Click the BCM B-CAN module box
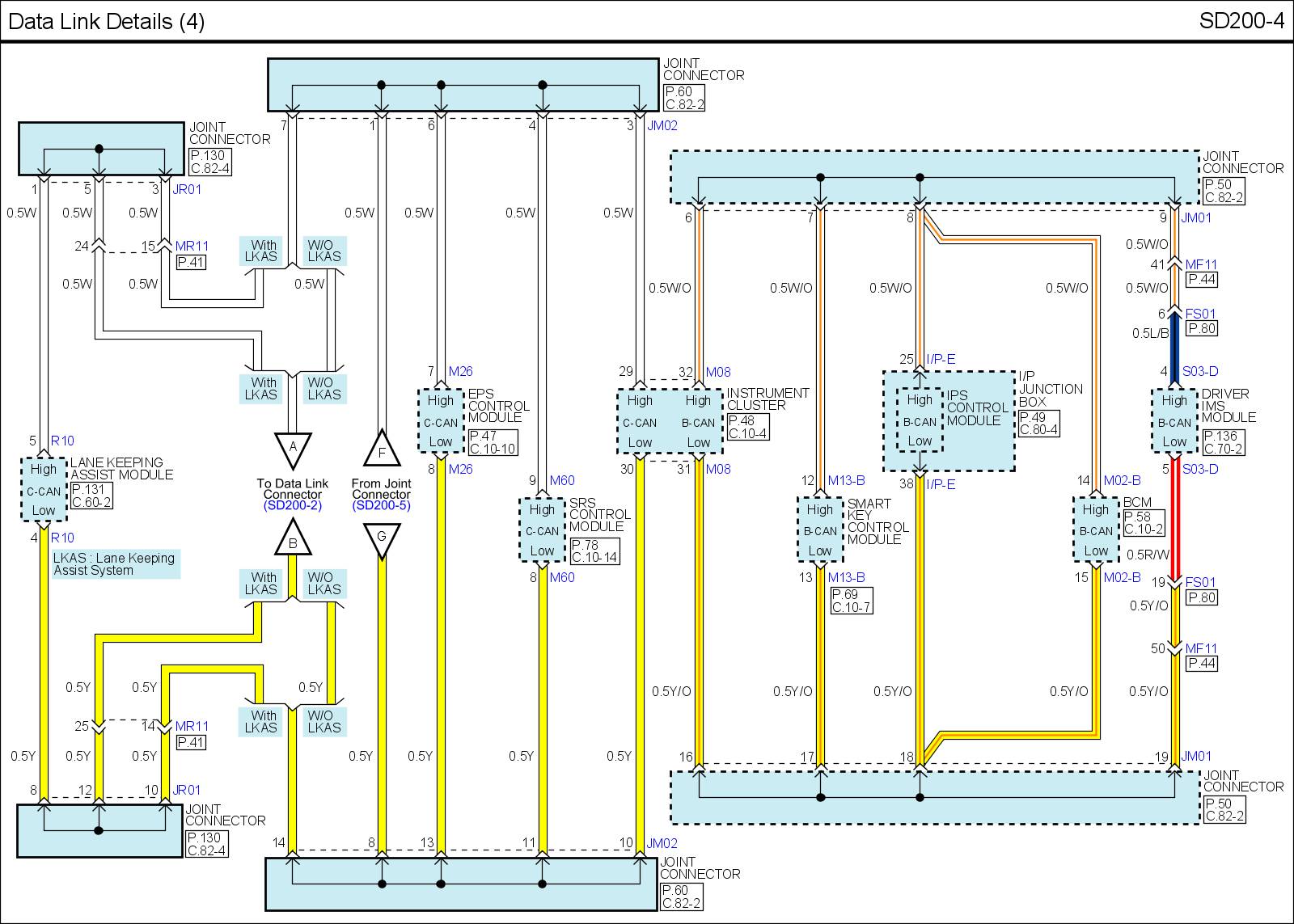Screen dimensions: 1294x924 1096,530
